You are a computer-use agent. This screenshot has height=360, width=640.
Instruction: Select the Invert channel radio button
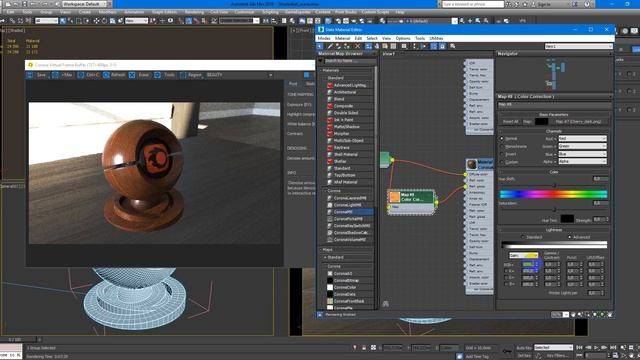pyautogui.click(x=502, y=154)
